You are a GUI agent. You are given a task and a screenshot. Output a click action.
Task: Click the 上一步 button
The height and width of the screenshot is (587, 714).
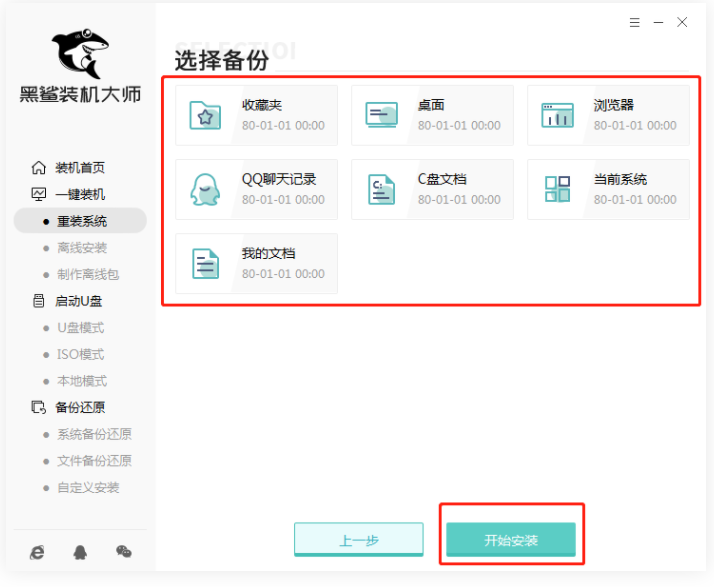click(x=359, y=541)
